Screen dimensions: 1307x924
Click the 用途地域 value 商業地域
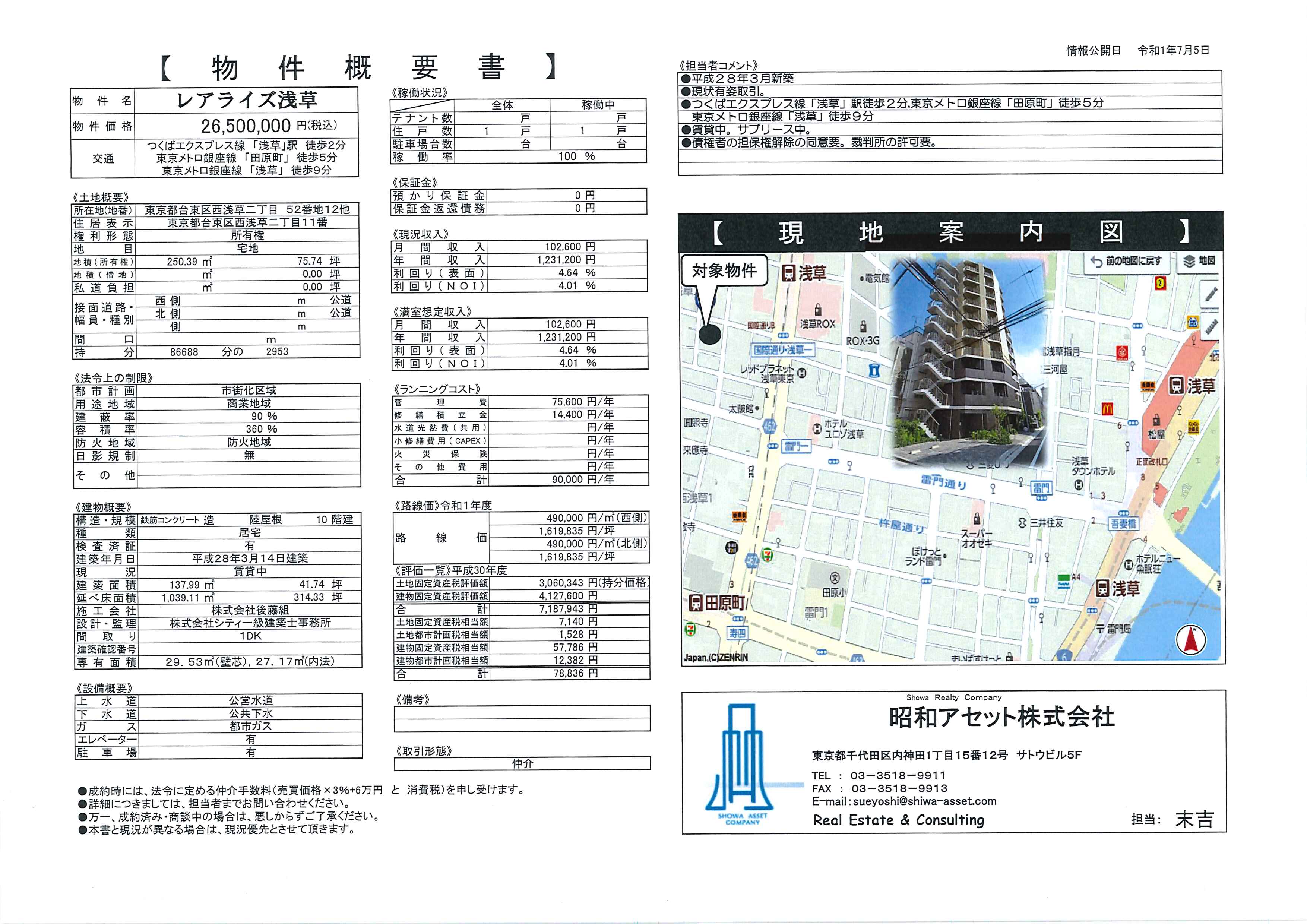(249, 403)
